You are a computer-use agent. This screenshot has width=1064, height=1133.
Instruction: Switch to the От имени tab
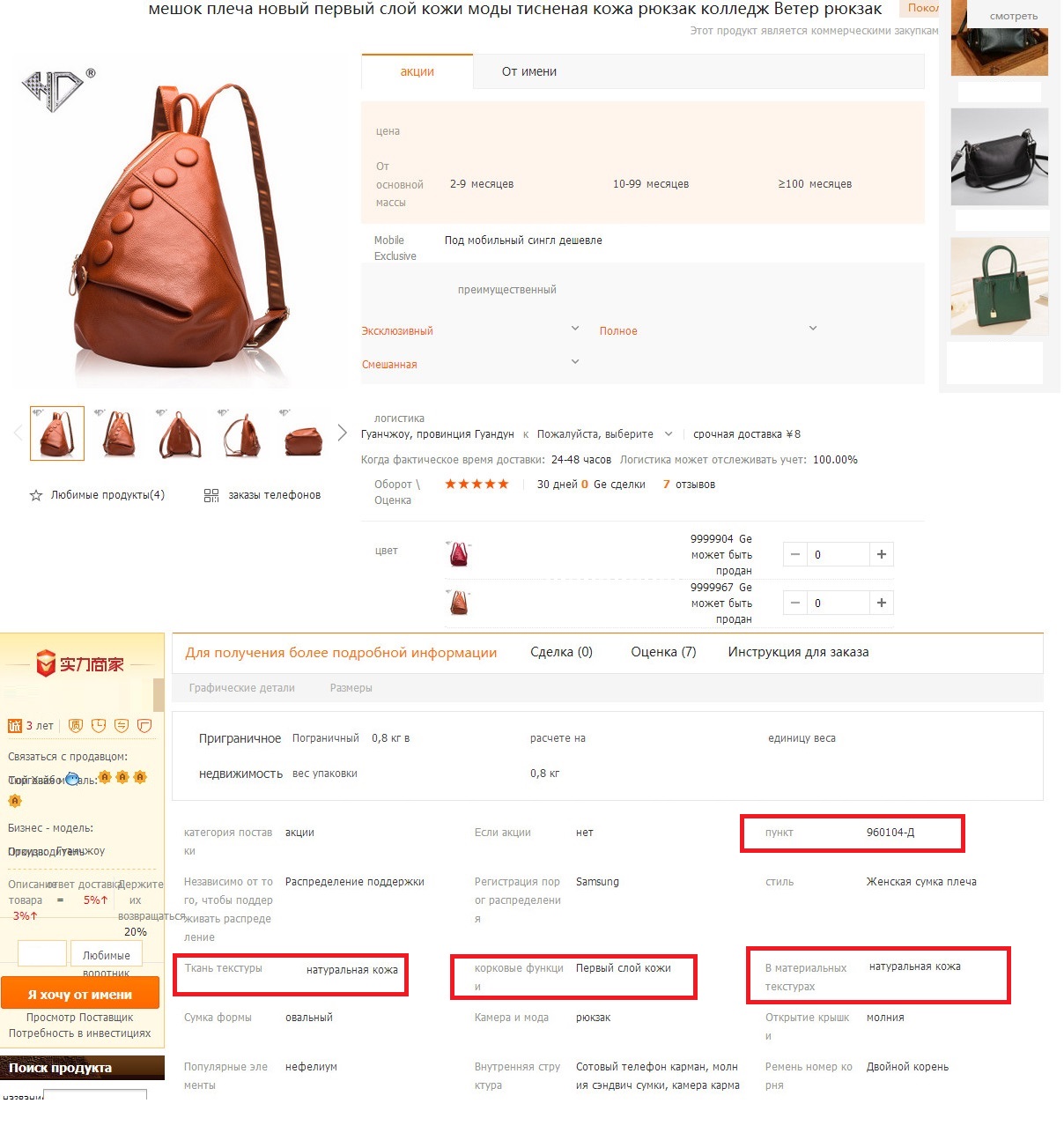[x=529, y=71]
